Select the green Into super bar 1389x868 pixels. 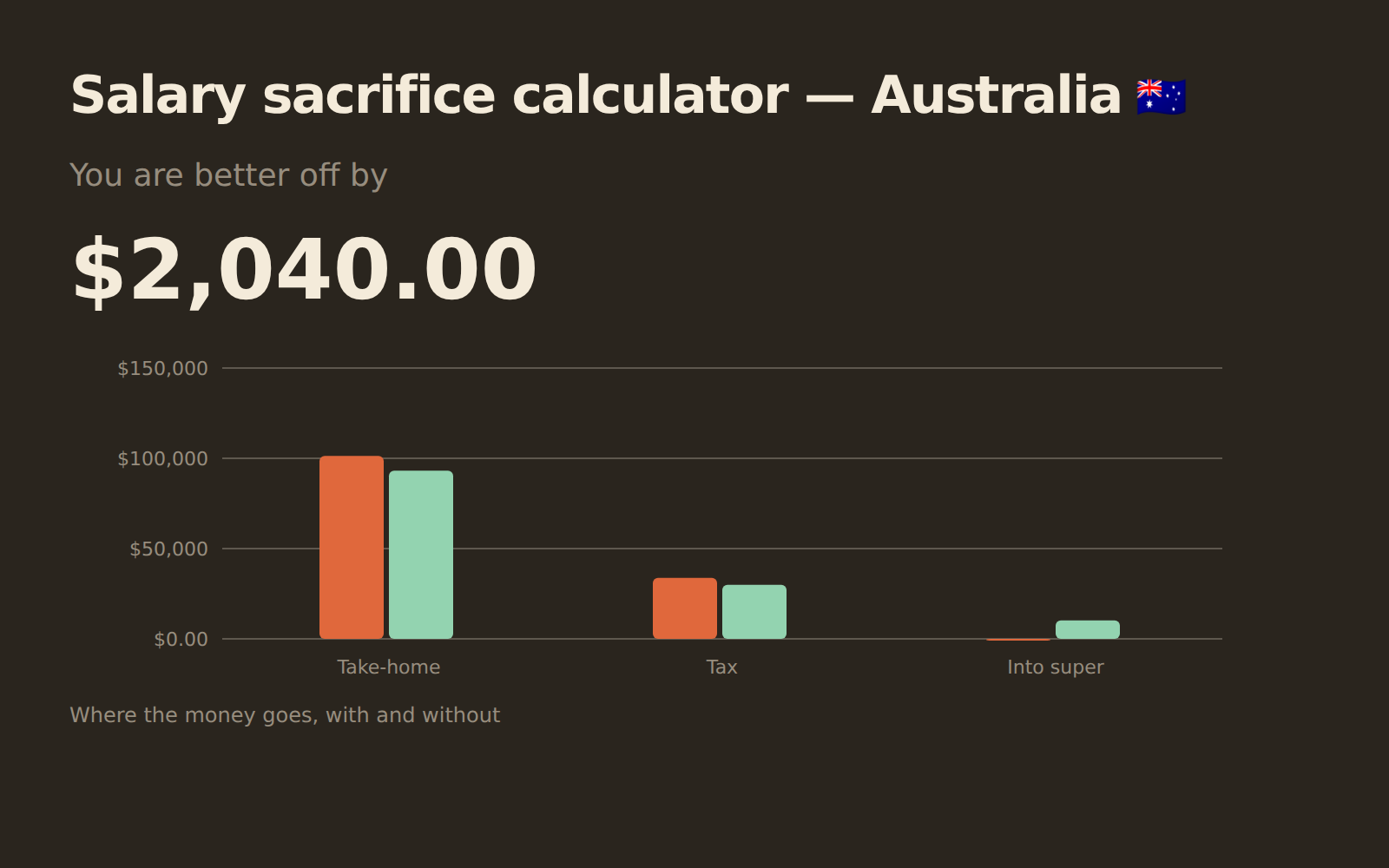tap(1088, 629)
